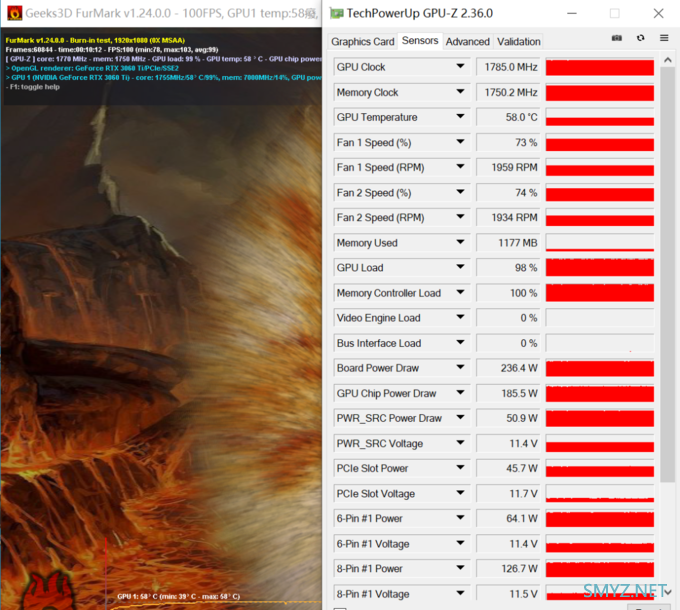Click the Memory Used value 1177 MB
The height and width of the screenshot is (610, 680).
[x=508, y=242]
